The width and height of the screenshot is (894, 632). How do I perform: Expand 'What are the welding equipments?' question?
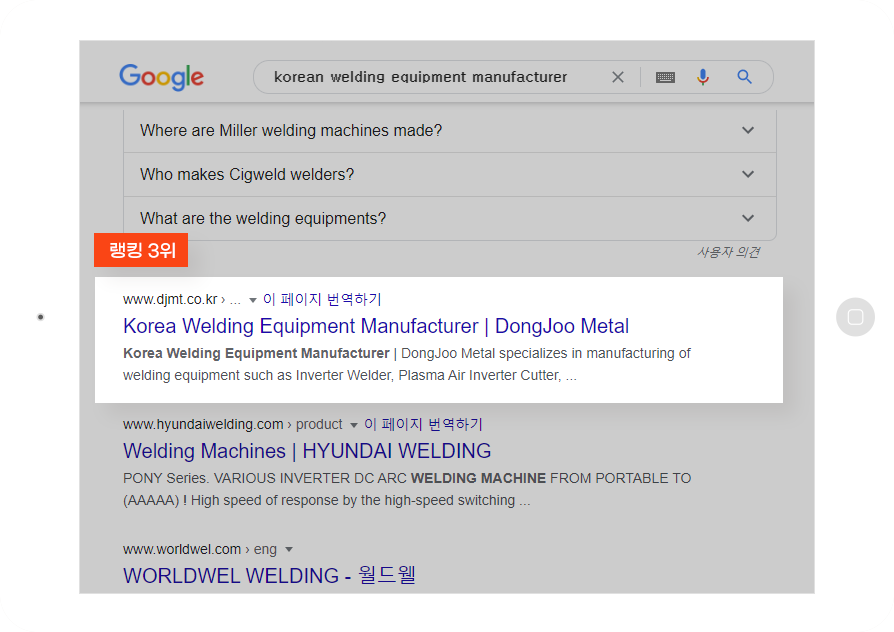450,218
